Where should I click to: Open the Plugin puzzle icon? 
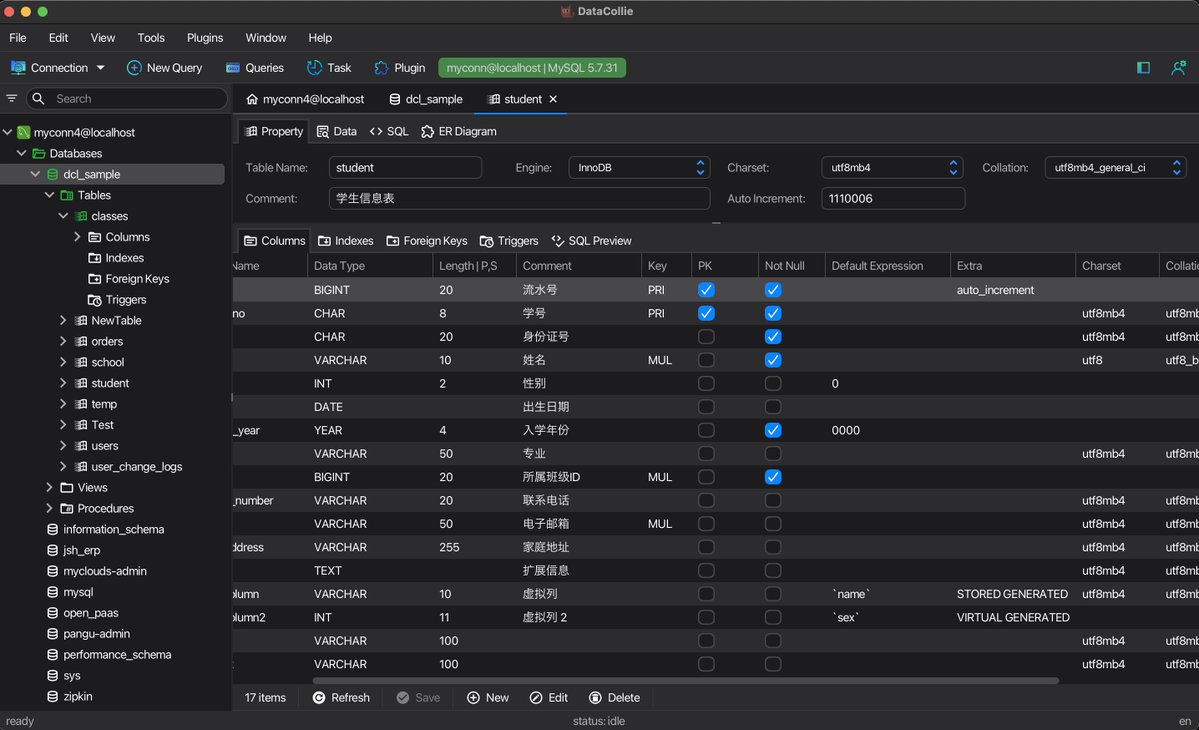pyautogui.click(x=381, y=68)
